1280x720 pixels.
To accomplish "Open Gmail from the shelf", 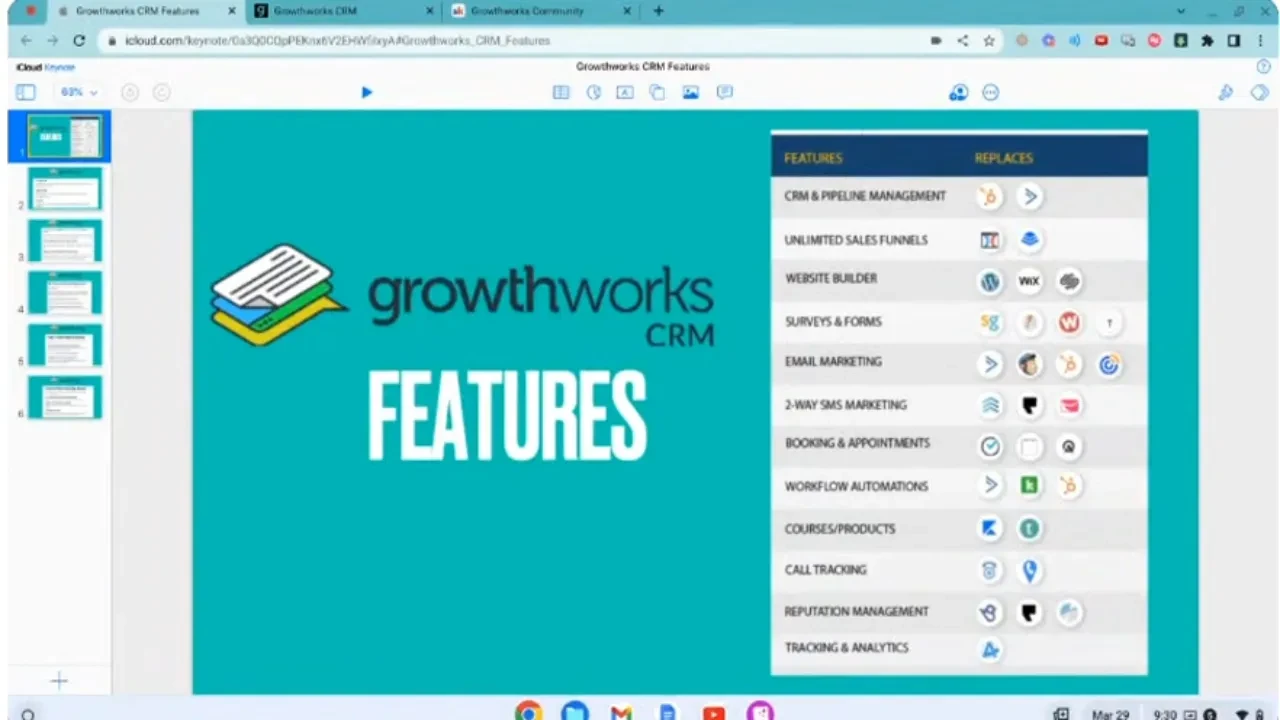I will [x=621, y=712].
